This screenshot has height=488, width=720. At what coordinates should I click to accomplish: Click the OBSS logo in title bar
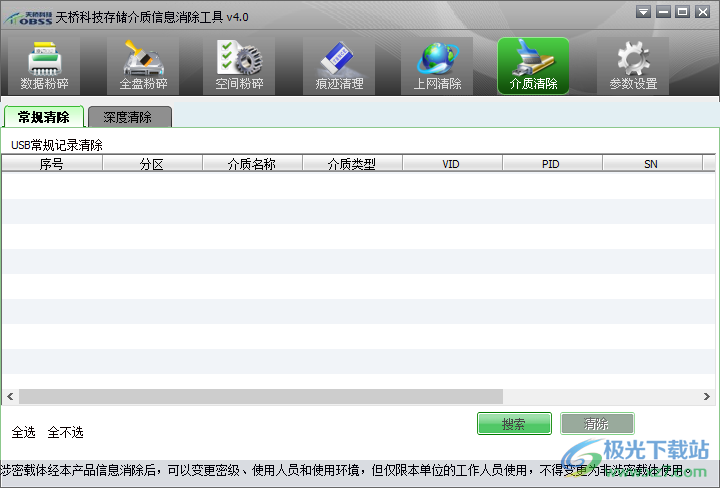(x=27, y=17)
